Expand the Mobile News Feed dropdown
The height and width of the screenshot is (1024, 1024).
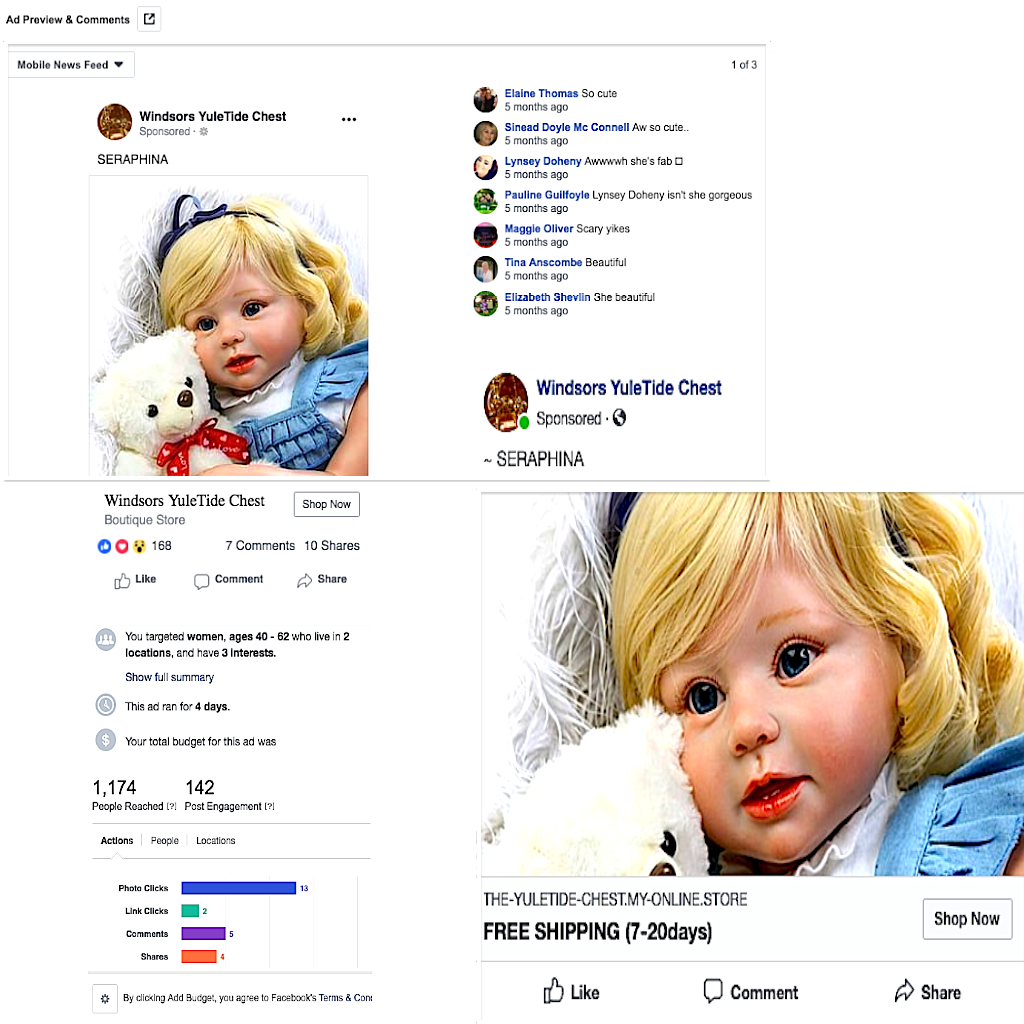click(x=71, y=65)
